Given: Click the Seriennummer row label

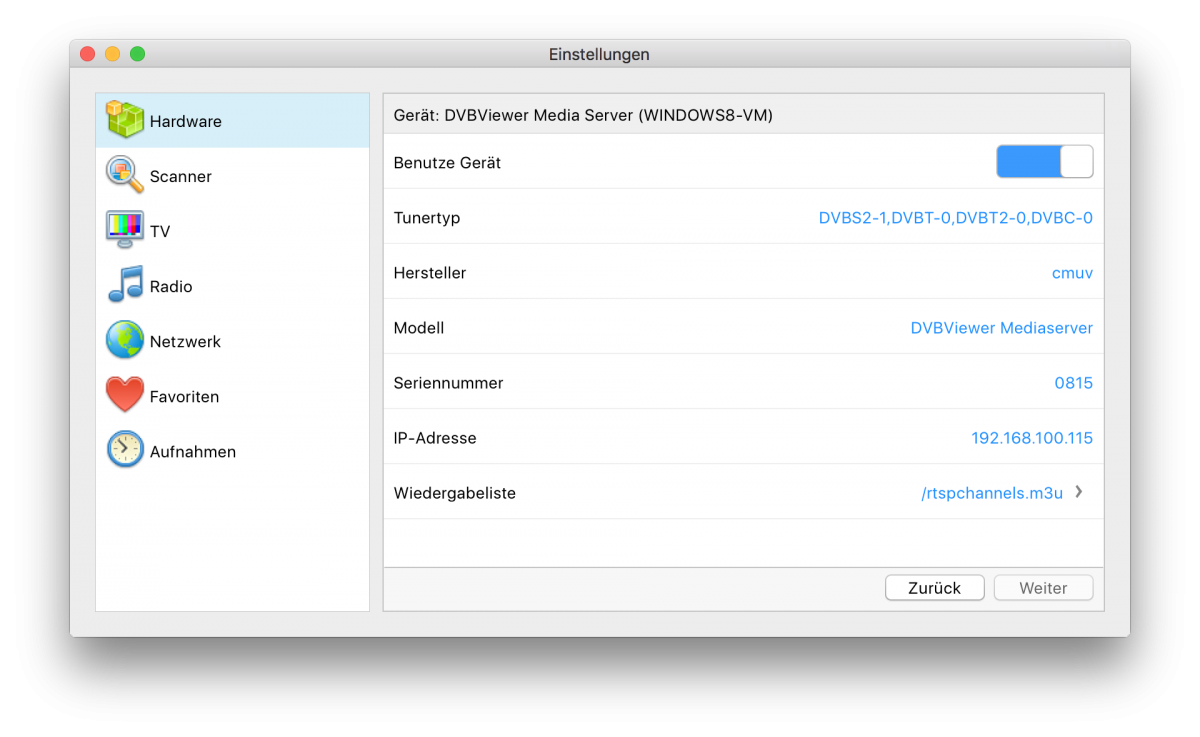Looking at the screenshot, I should click(449, 383).
